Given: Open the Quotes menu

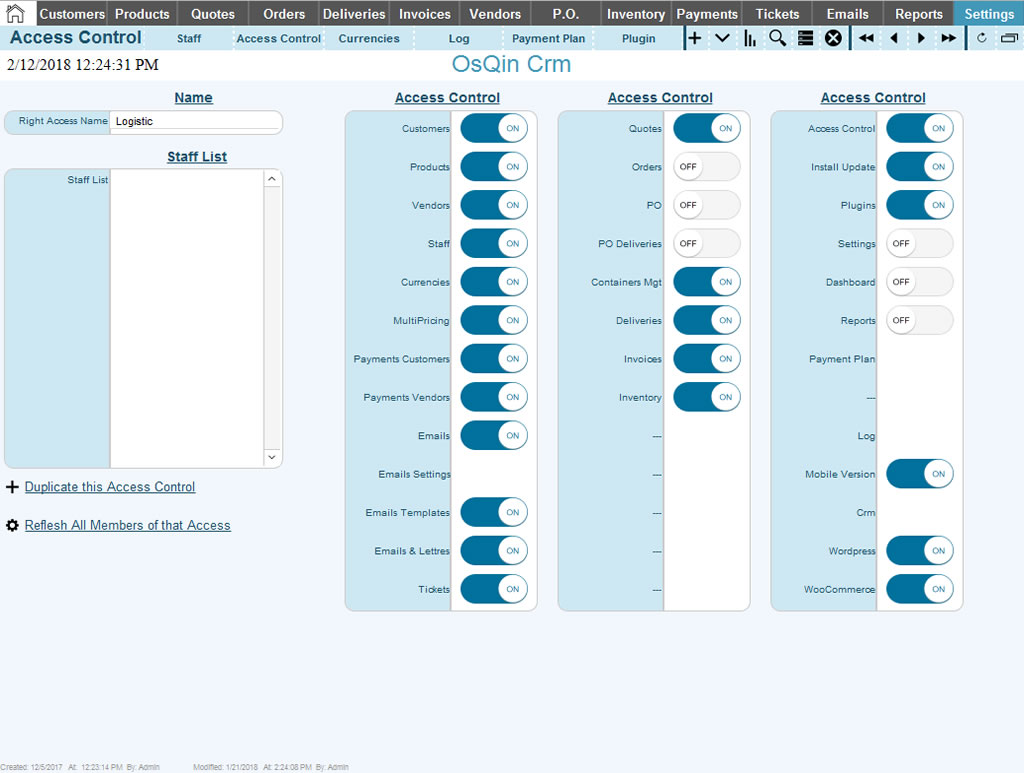Looking at the screenshot, I should tap(213, 14).
